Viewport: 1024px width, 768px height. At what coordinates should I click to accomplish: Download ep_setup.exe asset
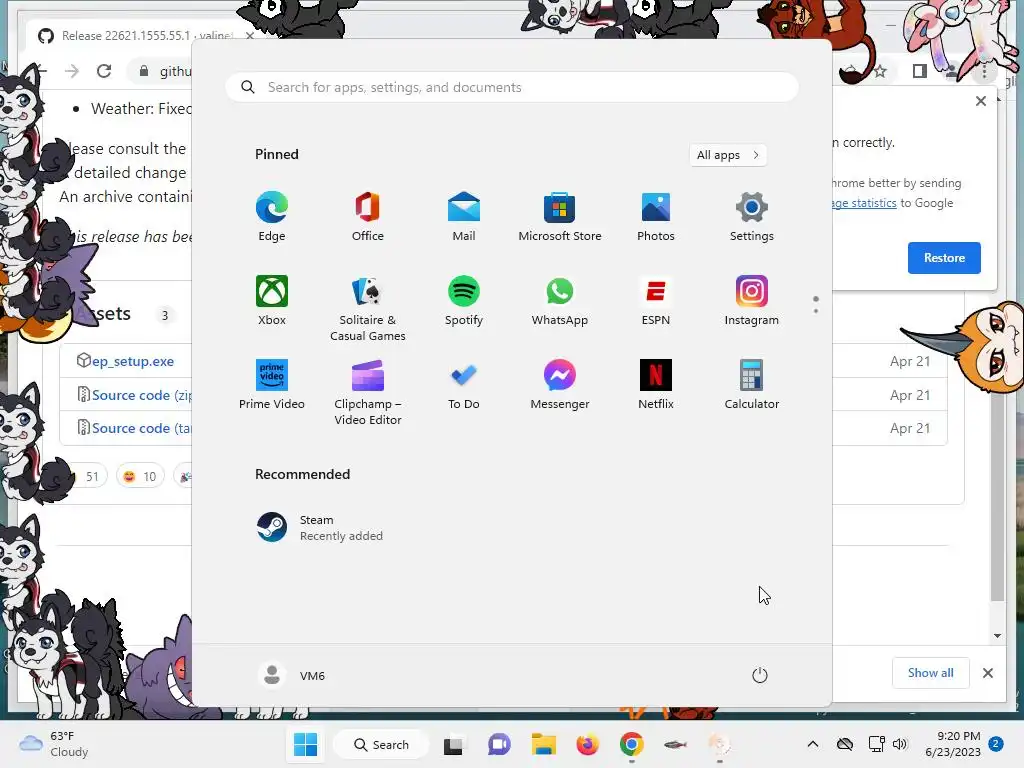(133, 361)
